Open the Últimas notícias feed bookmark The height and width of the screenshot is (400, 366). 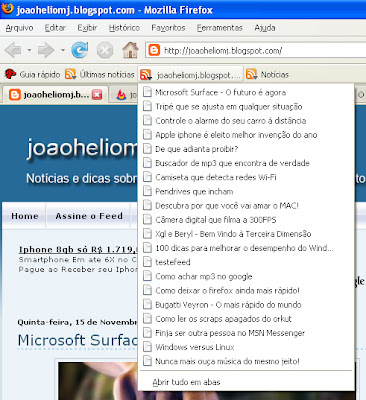coord(100,74)
